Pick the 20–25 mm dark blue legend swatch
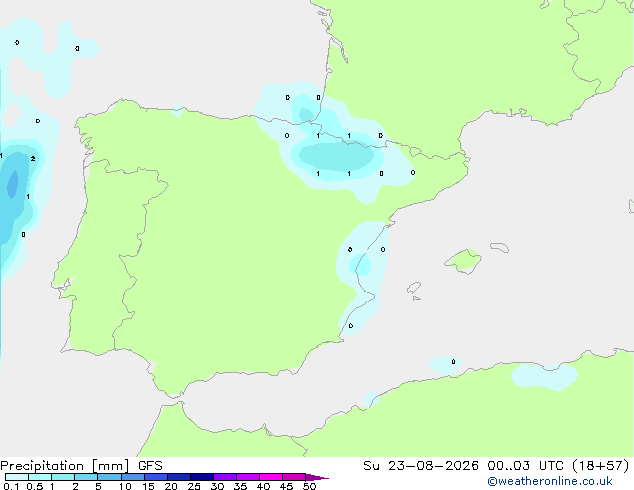This screenshot has width=634, height=490. (x=179, y=477)
